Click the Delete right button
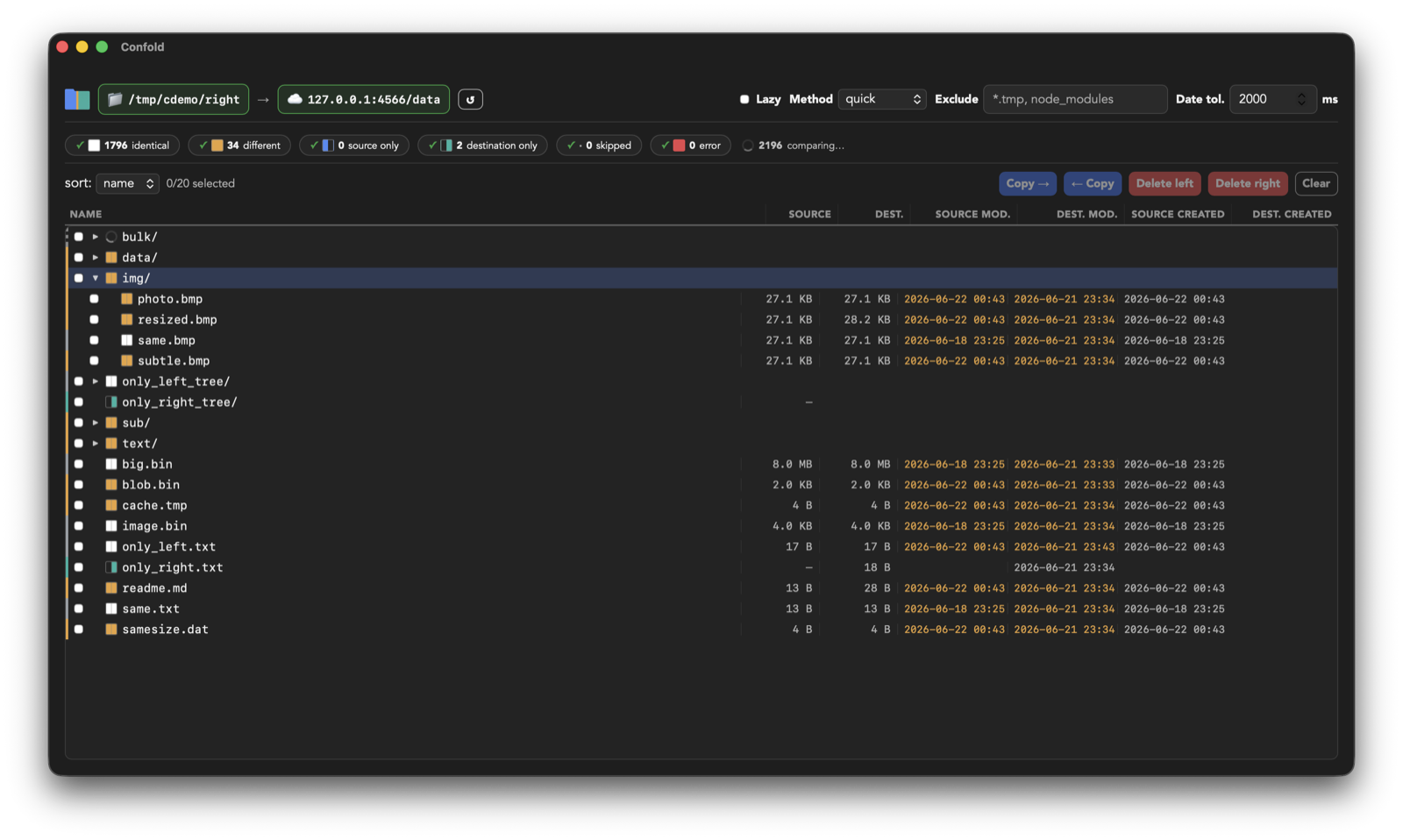Viewport: 1403px width, 840px height. (1248, 183)
